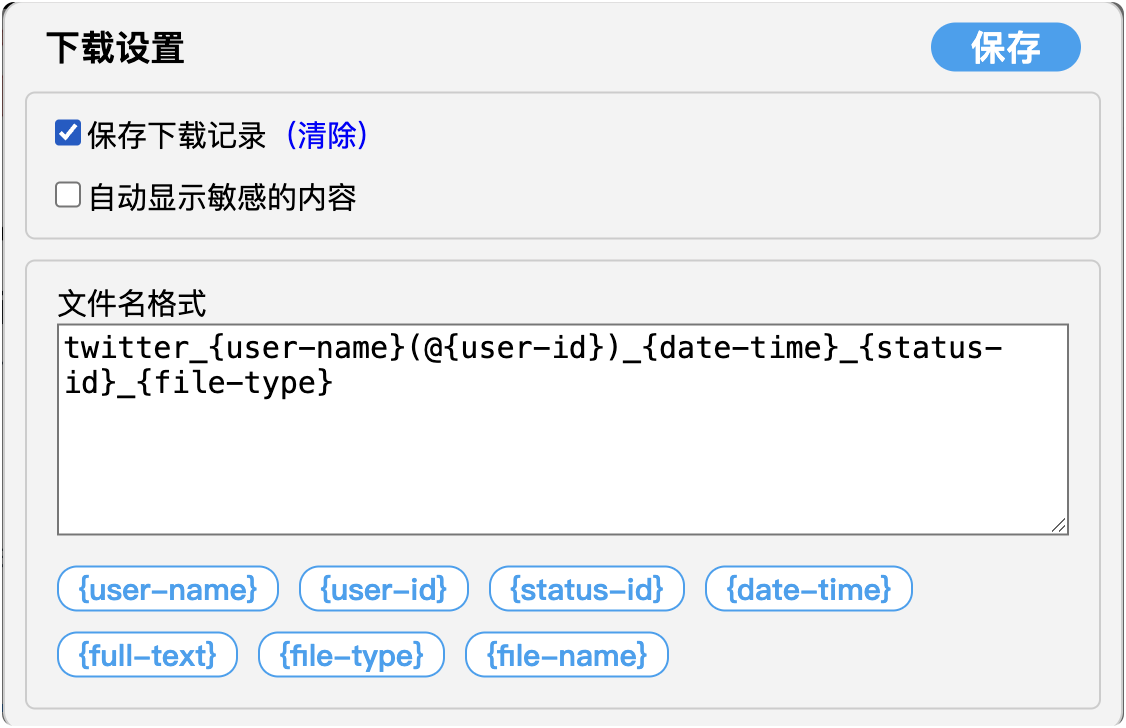Uncheck the 保存下载记录 checkbox
1126x728 pixels.
tap(68, 133)
